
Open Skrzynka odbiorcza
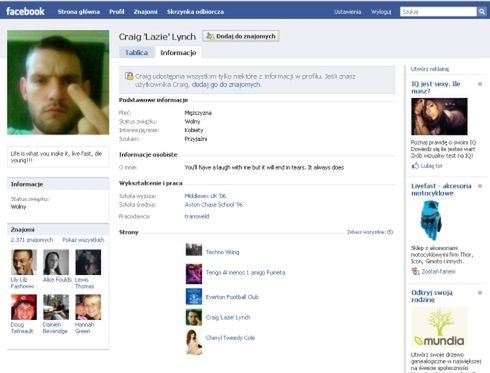point(195,12)
